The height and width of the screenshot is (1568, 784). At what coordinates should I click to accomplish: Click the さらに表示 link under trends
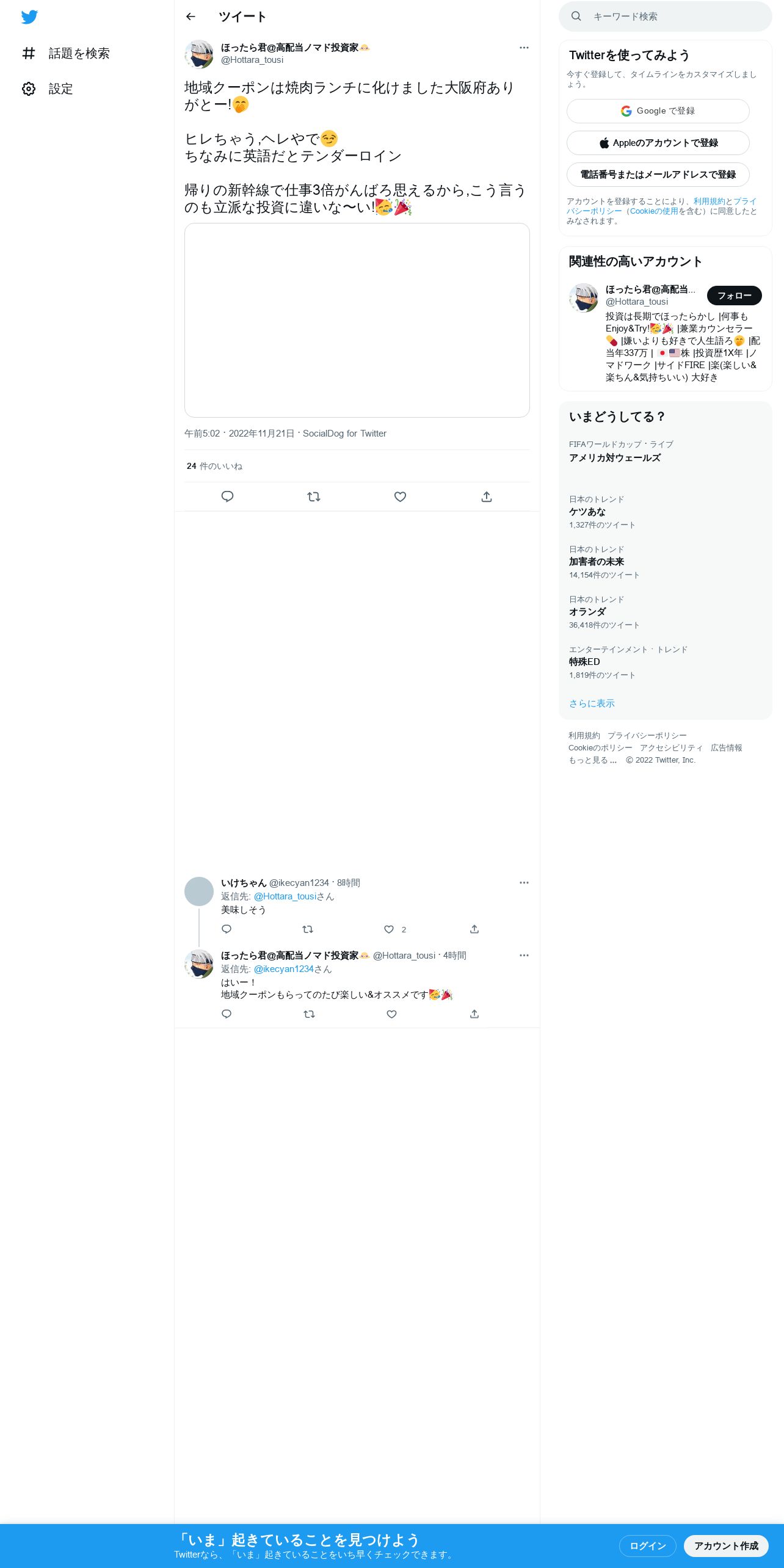pyautogui.click(x=592, y=703)
